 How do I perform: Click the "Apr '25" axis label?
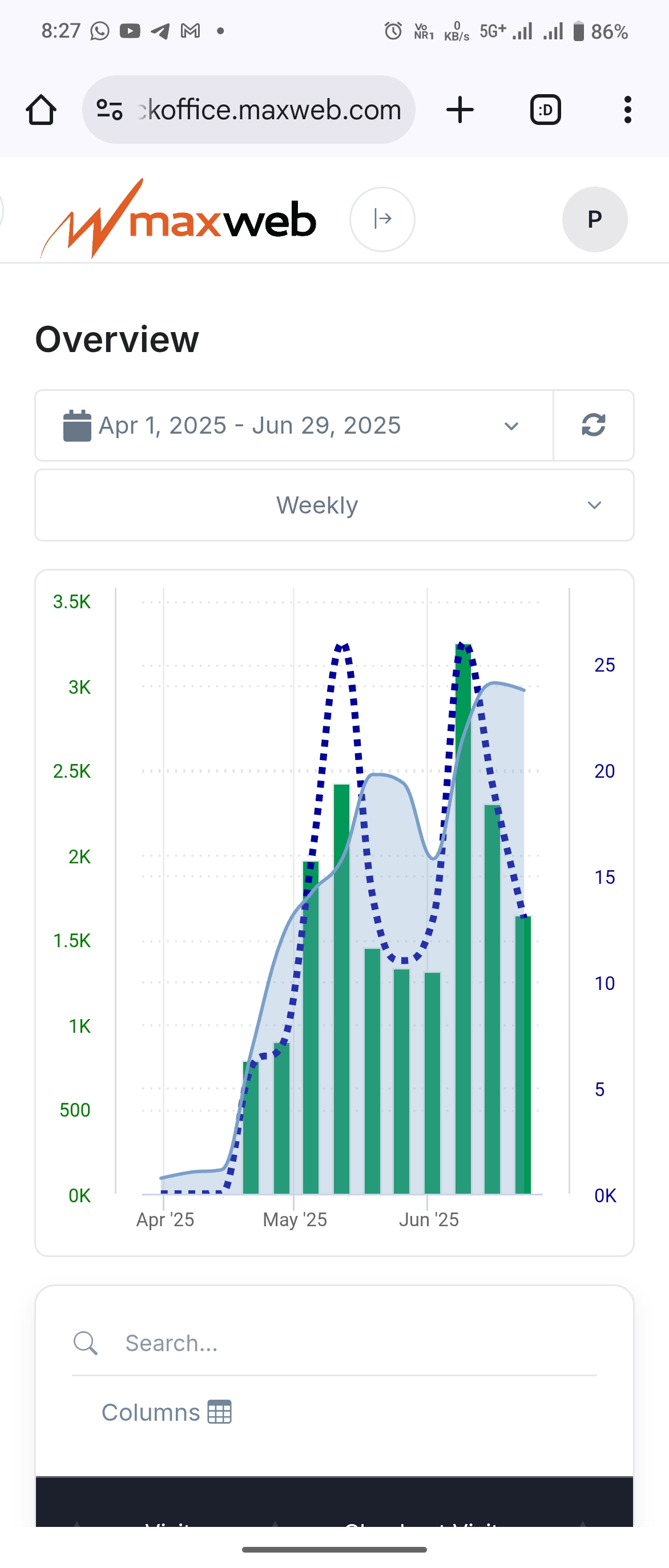click(x=165, y=1220)
